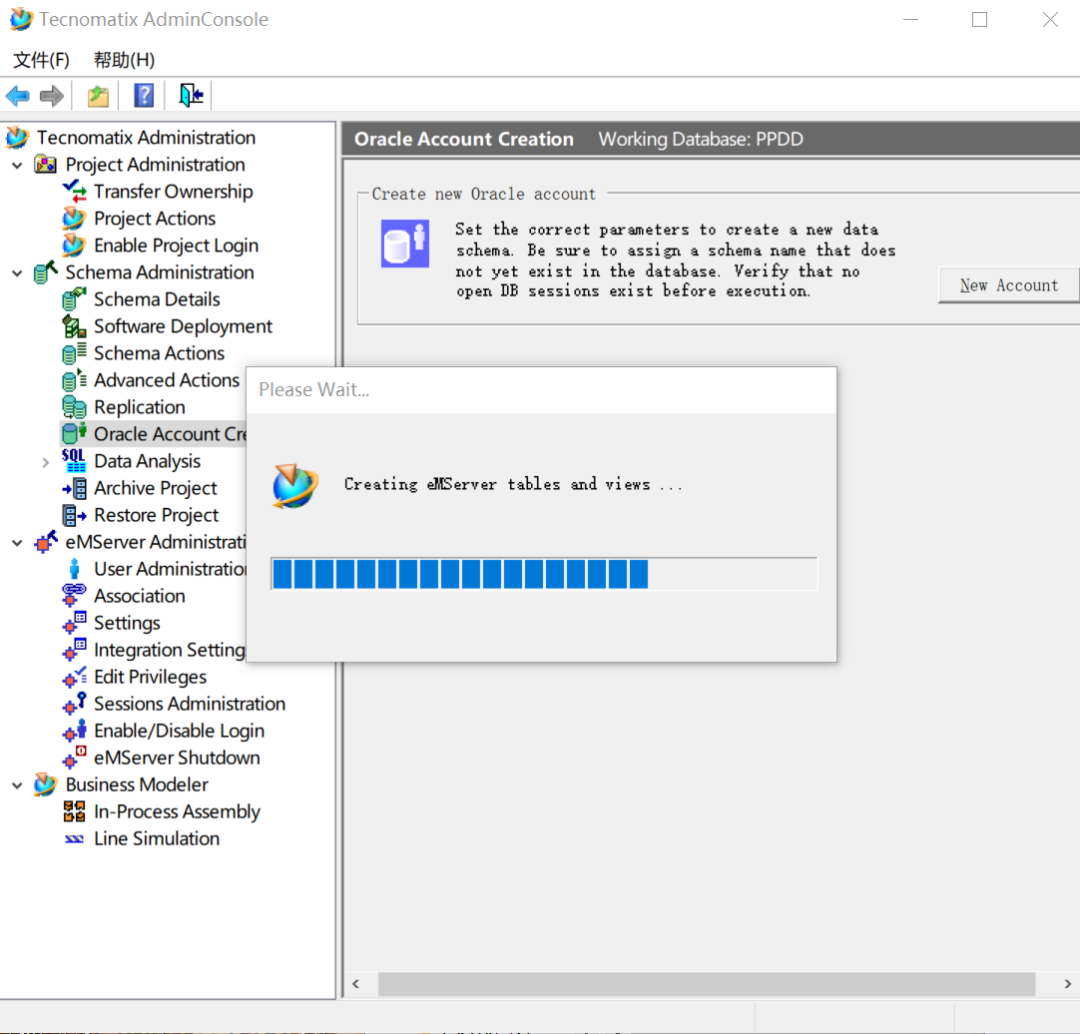
Task: Click the Tecnomatix globe icon in dialog
Action: 295,486
